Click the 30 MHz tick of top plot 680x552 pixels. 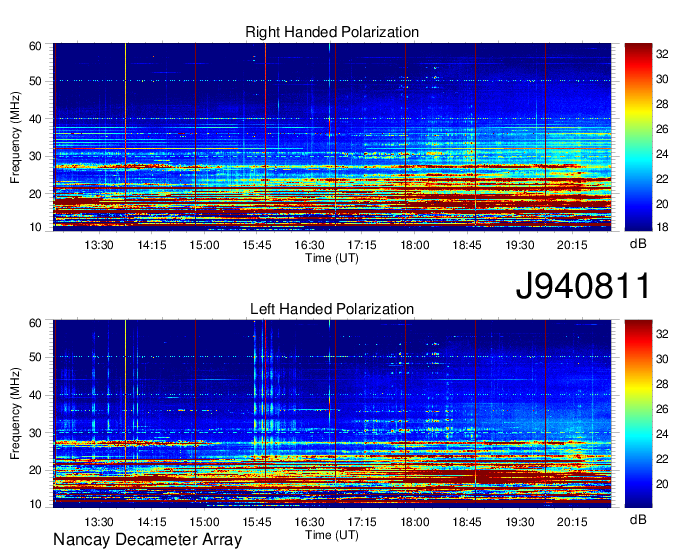click(35, 156)
